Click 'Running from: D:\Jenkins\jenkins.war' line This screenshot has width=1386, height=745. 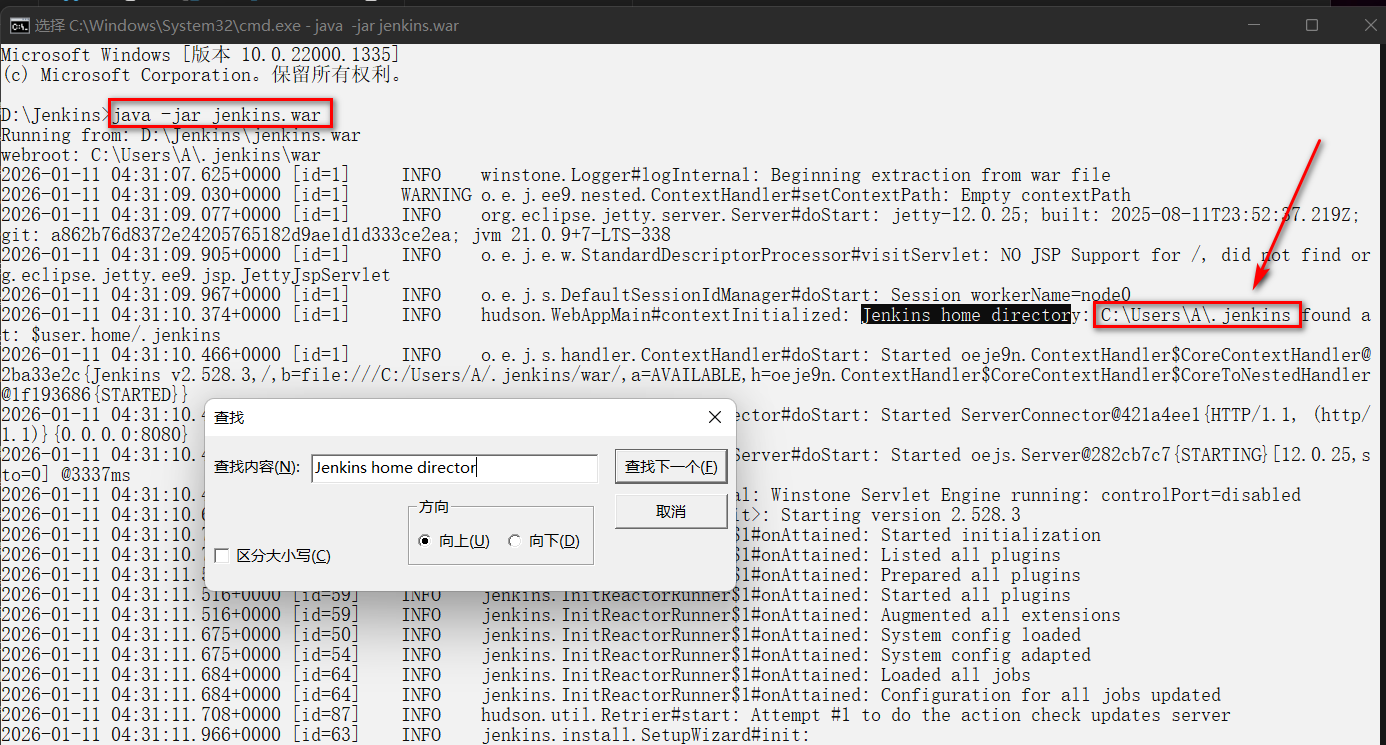(181, 135)
